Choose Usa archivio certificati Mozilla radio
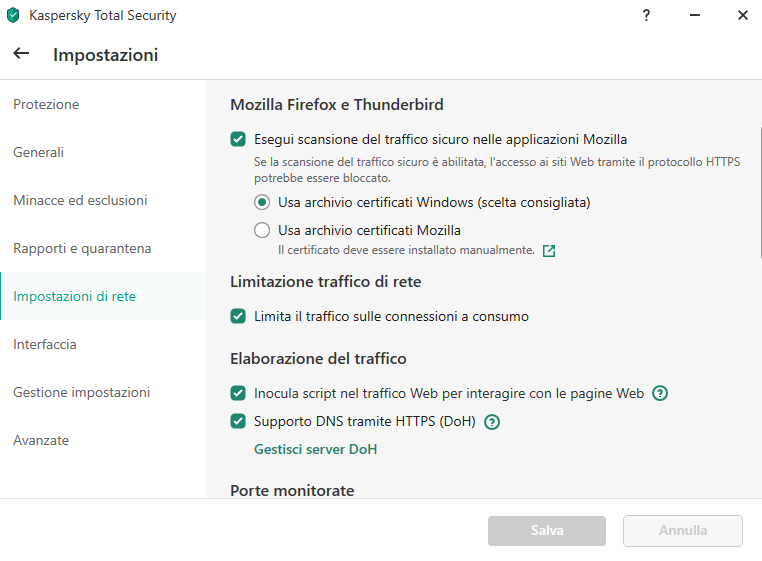Image resolution: width=762 pixels, height=561 pixels. pos(262,230)
